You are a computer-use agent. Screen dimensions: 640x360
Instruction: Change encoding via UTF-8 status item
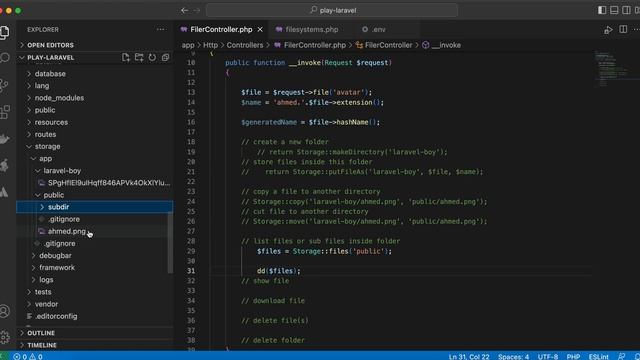click(x=548, y=356)
